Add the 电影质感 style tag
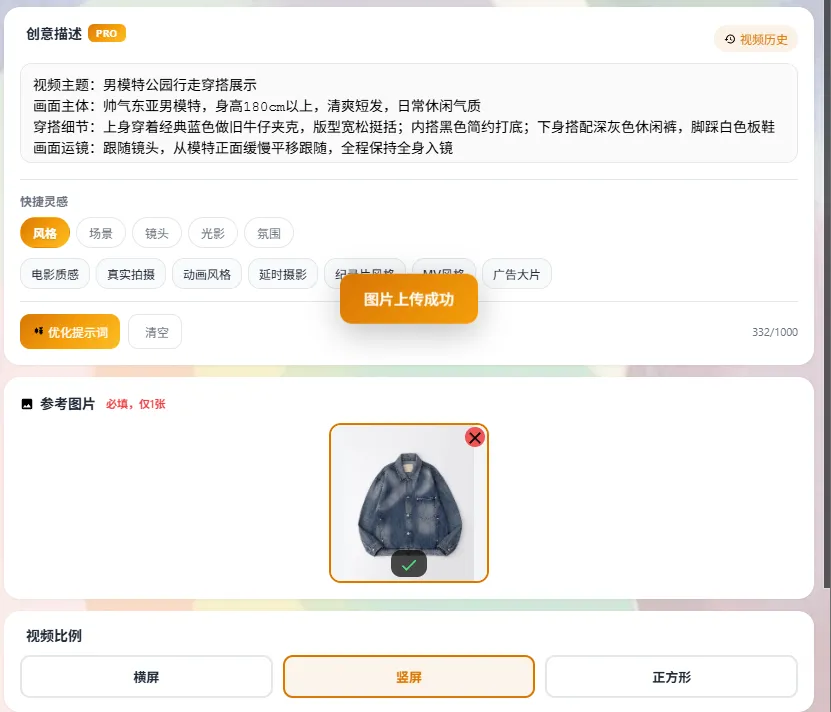Image resolution: width=831 pixels, height=712 pixels. tap(55, 274)
